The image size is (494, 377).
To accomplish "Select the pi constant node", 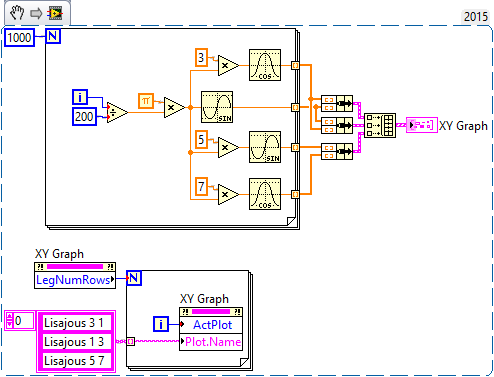I will pos(146,101).
